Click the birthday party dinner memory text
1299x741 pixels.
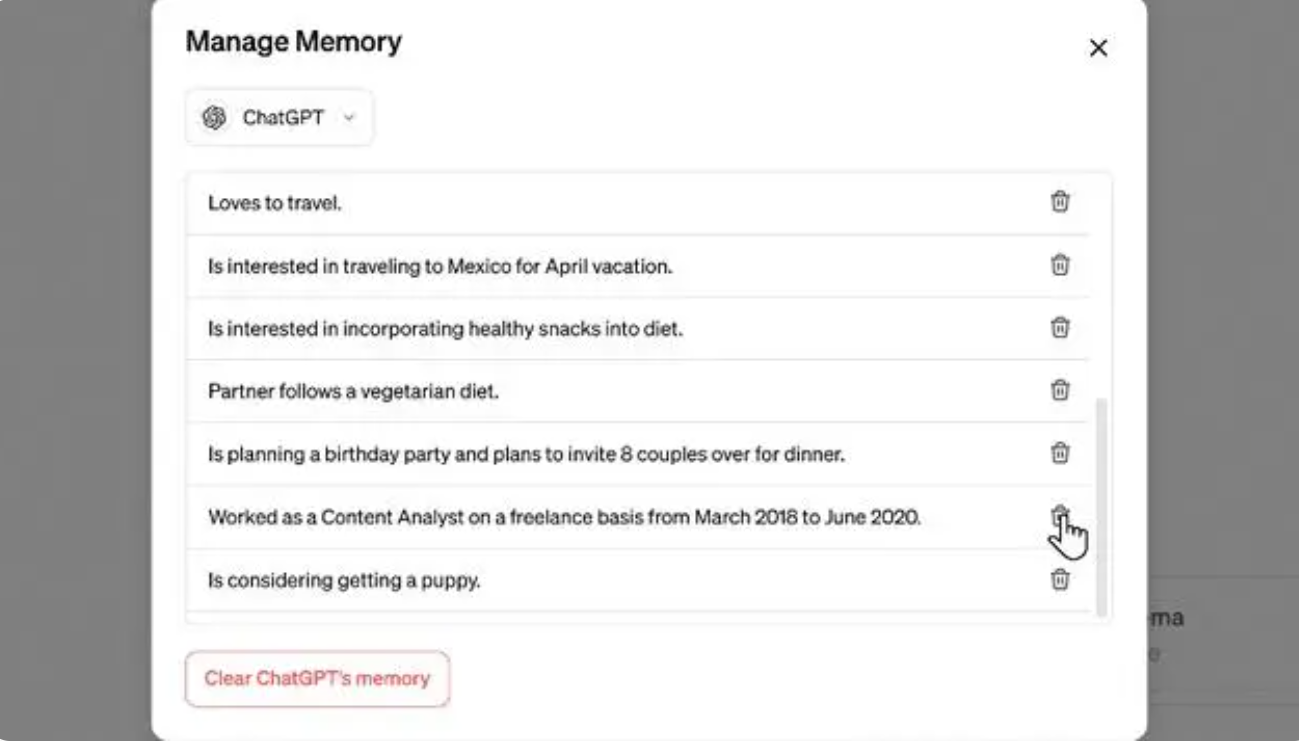point(527,455)
